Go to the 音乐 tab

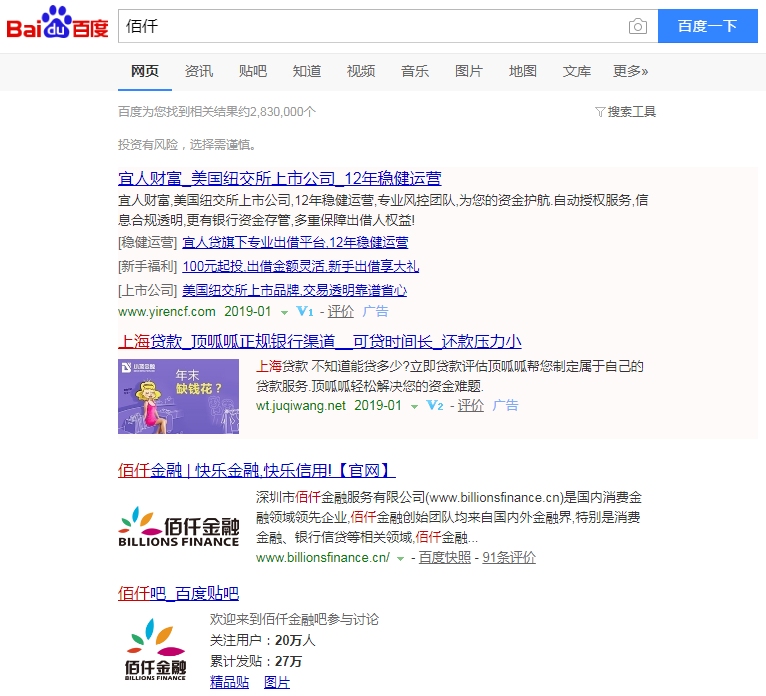(415, 71)
